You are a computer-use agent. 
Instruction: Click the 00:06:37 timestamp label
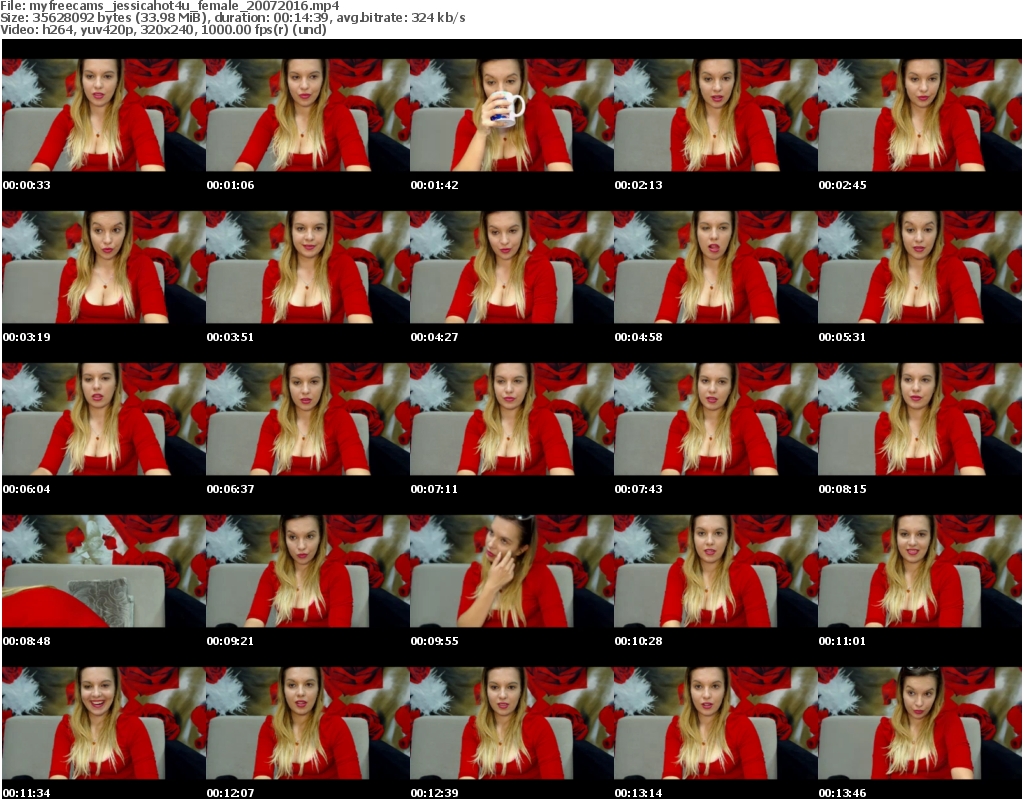231,489
